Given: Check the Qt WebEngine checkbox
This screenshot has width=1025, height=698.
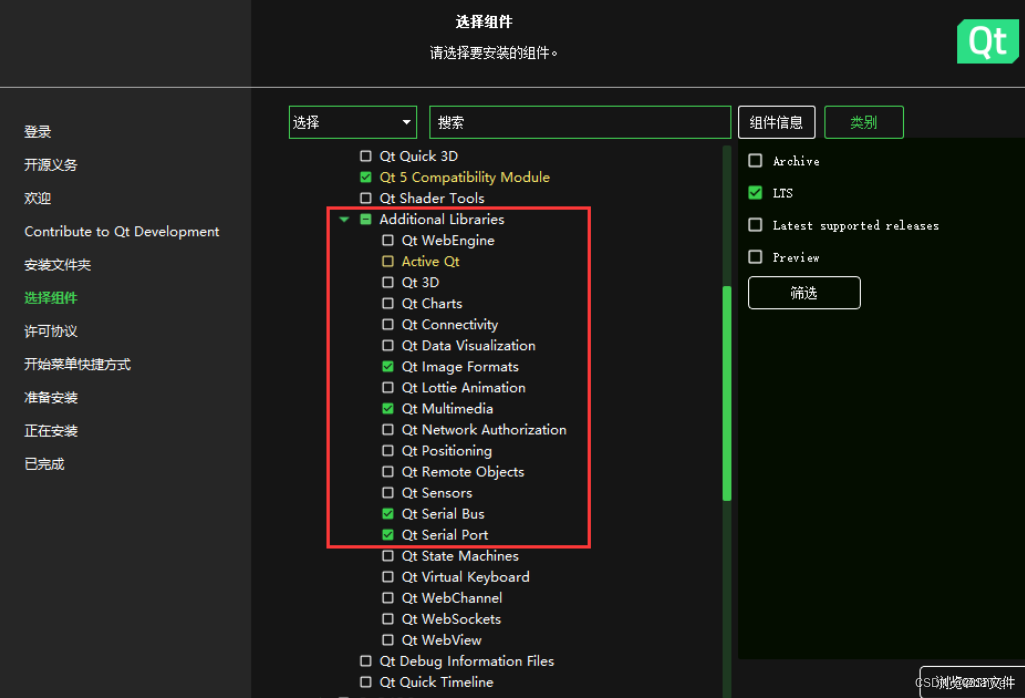Looking at the screenshot, I should (x=388, y=241).
